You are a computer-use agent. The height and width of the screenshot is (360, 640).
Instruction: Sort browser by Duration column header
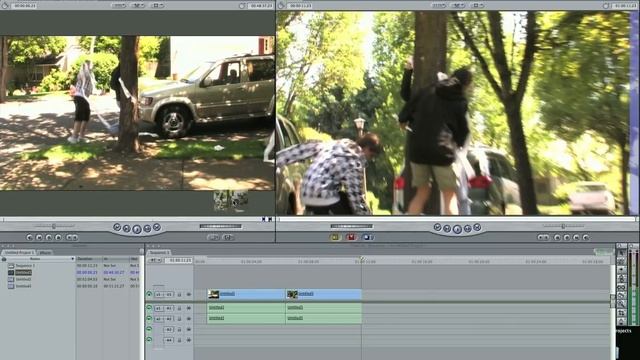point(89,259)
